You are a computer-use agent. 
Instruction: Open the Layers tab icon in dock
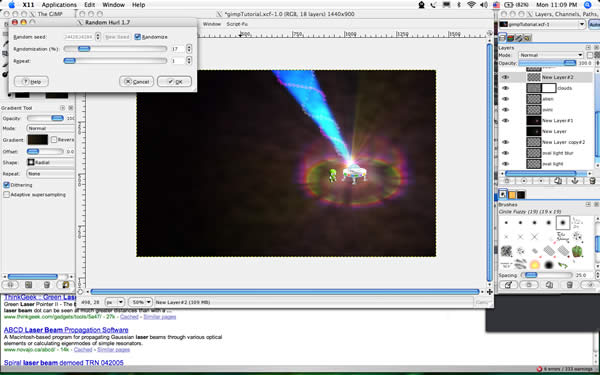click(x=502, y=38)
